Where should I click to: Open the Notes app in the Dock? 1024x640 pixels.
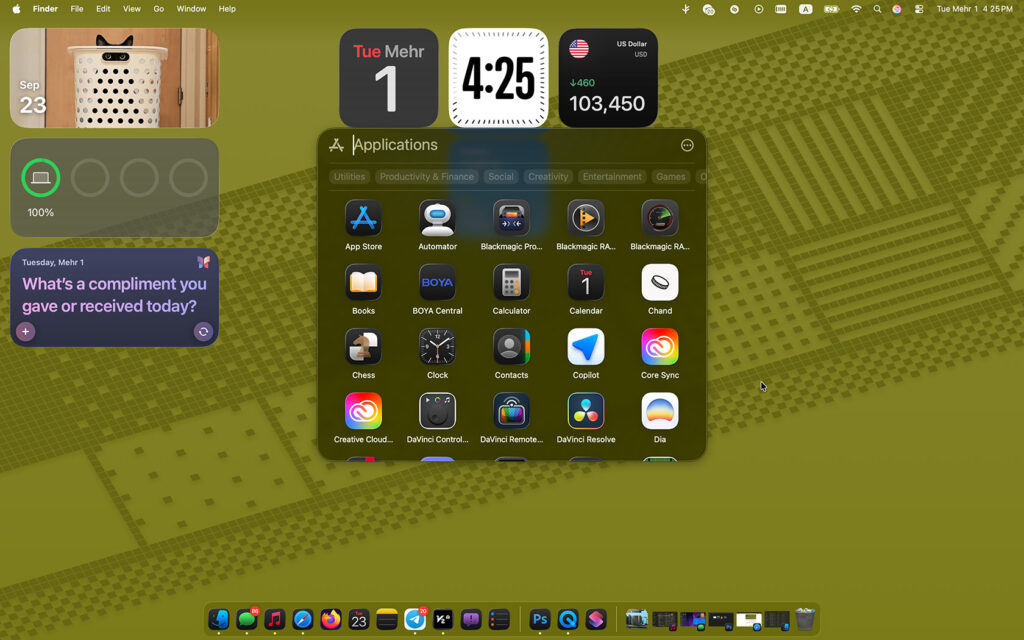[x=387, y=619]
